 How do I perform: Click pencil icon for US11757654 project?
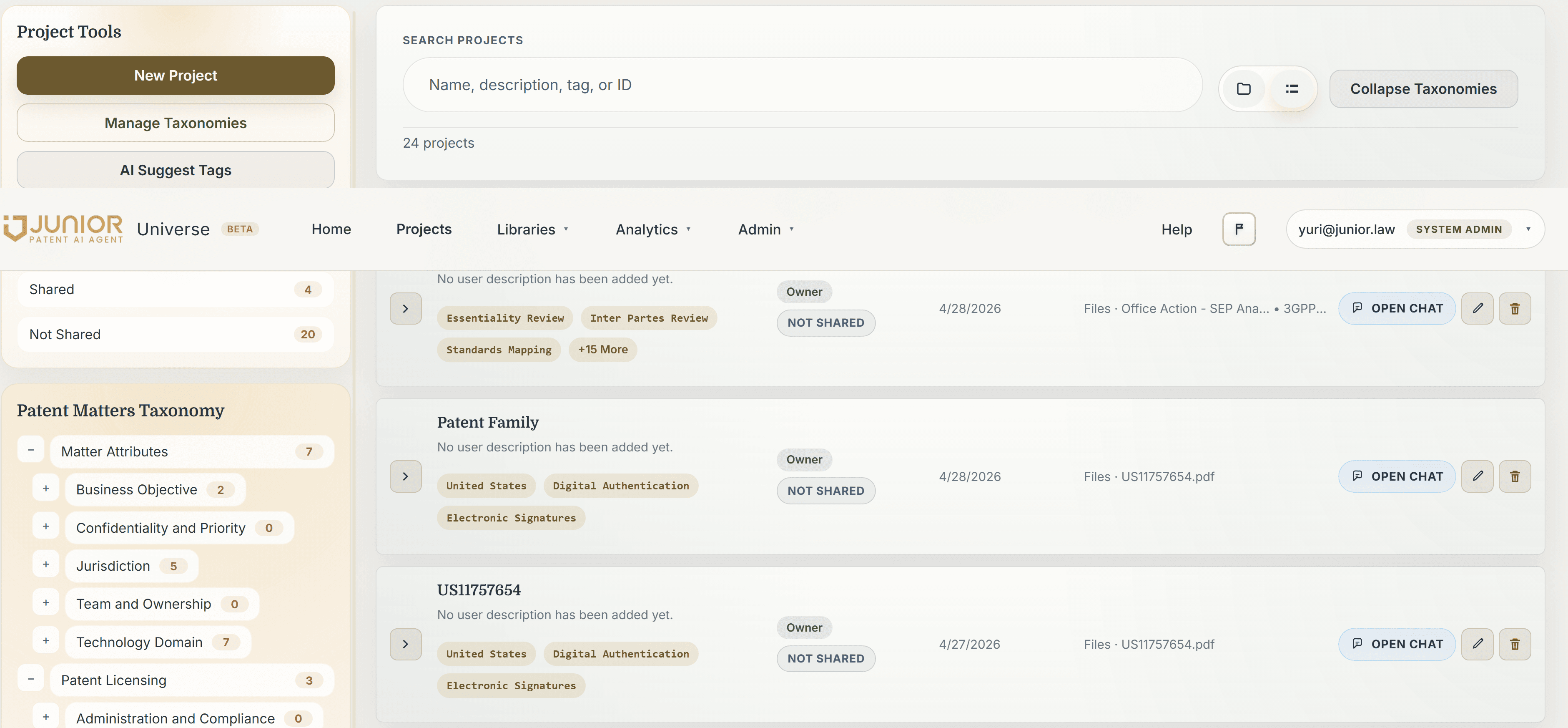(1477, 644)
